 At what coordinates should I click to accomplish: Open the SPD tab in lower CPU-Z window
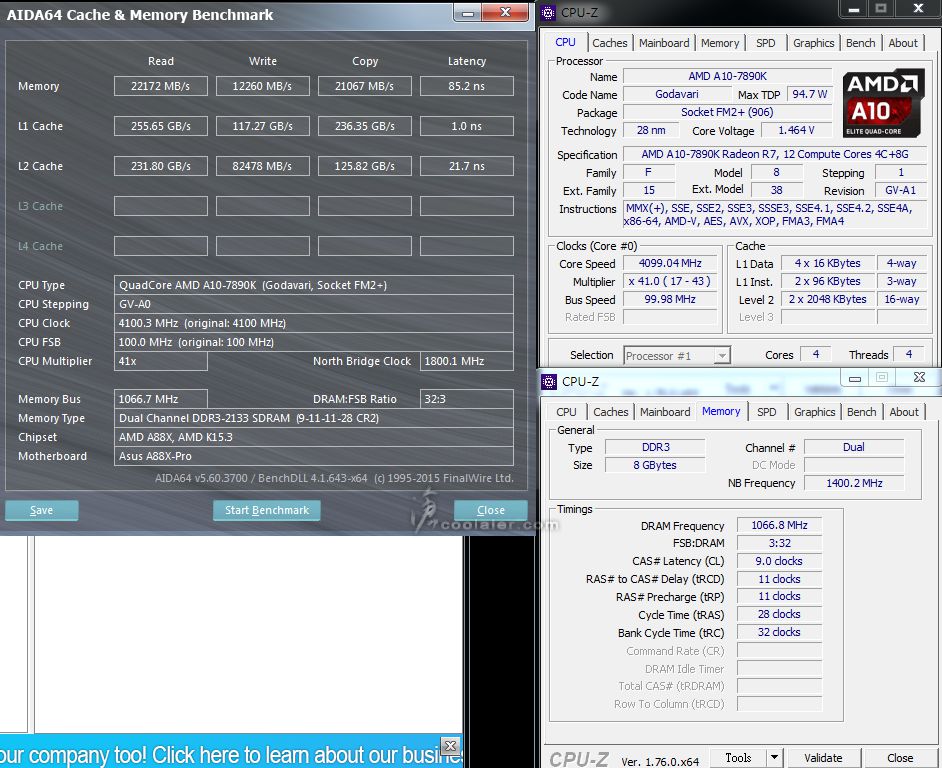pos(767,412)
